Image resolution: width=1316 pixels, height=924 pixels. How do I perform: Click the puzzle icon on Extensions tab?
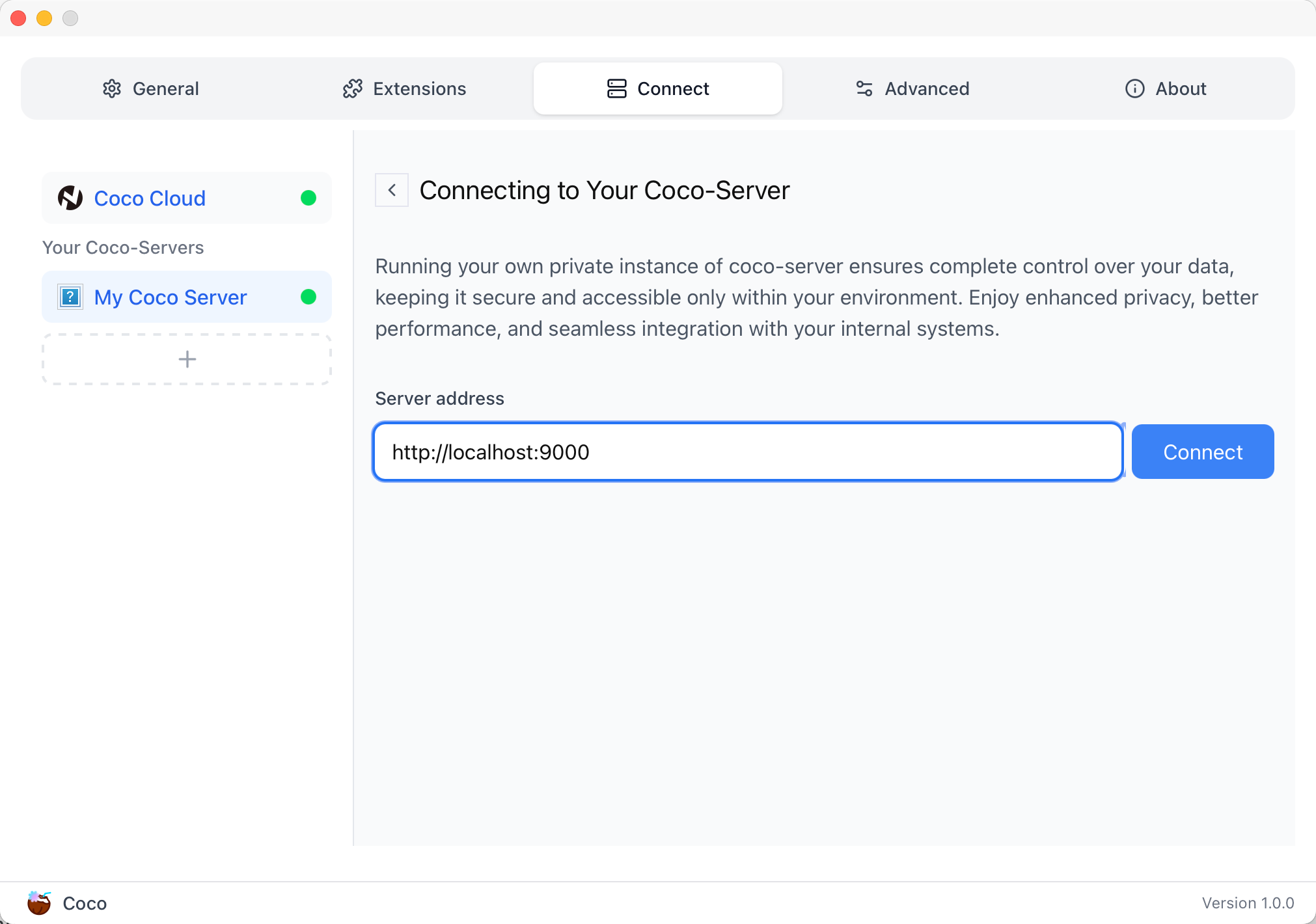(352, 88)
